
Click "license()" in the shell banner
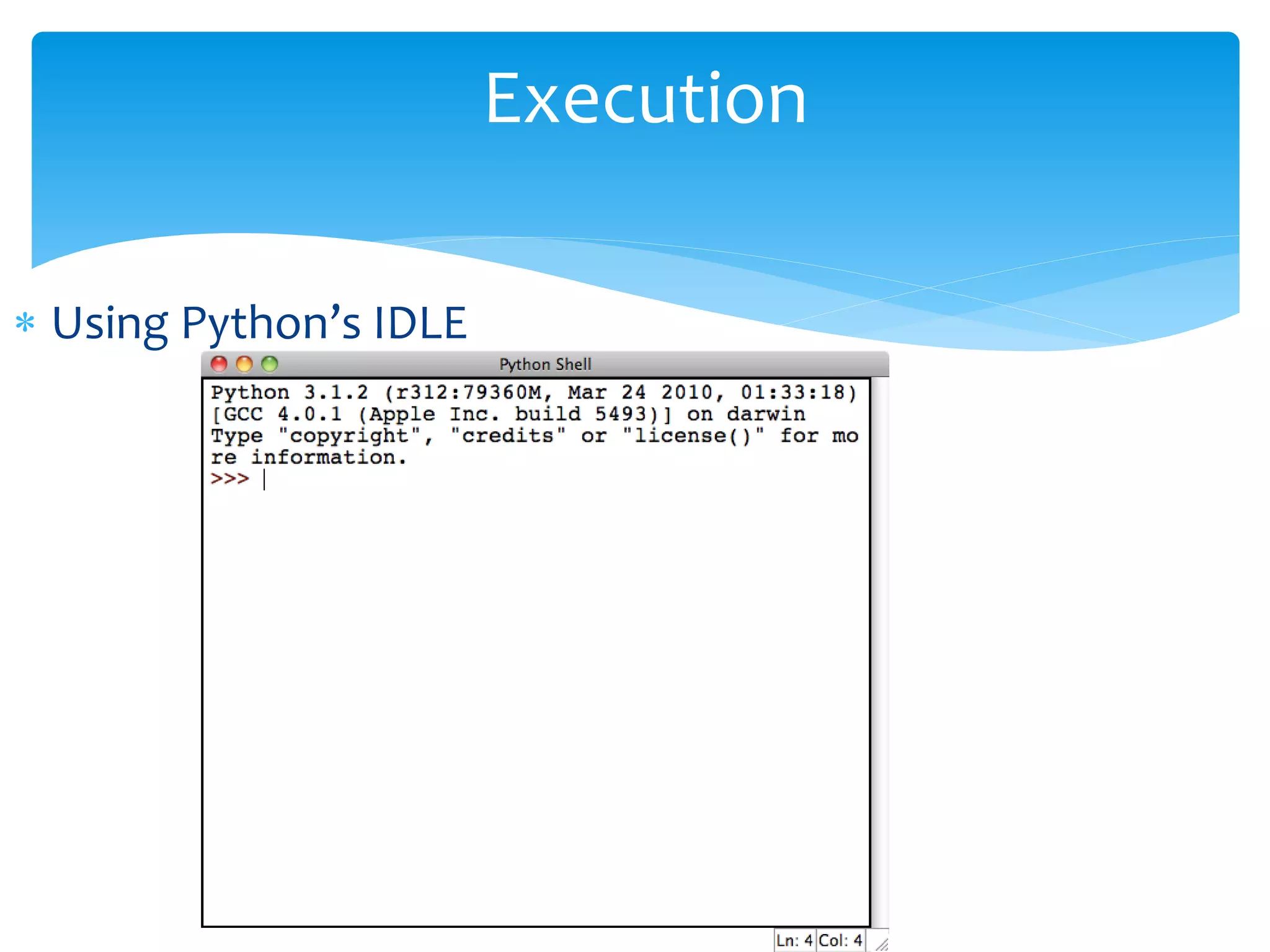pos(692,436)
